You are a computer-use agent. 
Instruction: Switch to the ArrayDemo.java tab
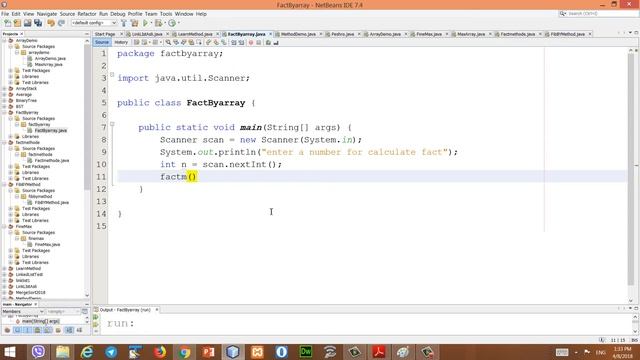point(385,34)
